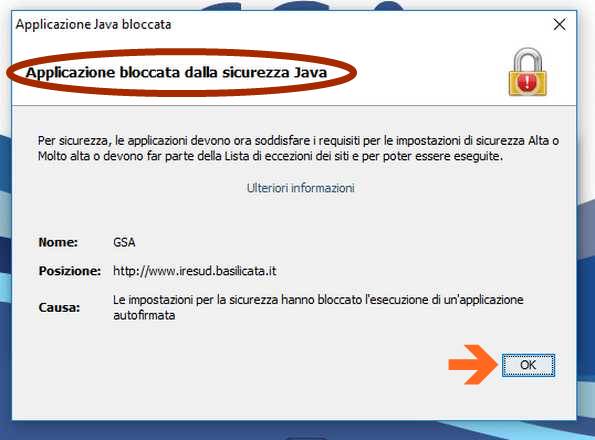Viewport: 595px width, 440px height.
Task: Click the line starting Molto alta o devono
Action: (x=270, y=156)
